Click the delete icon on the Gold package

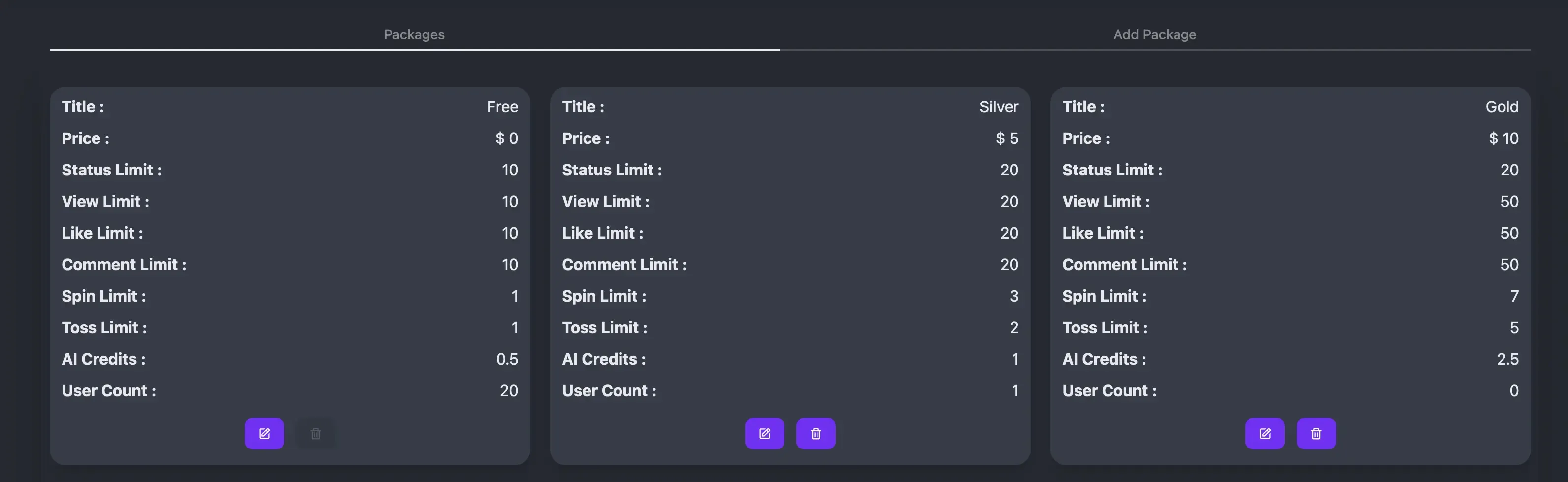[x=1317, y=433]
